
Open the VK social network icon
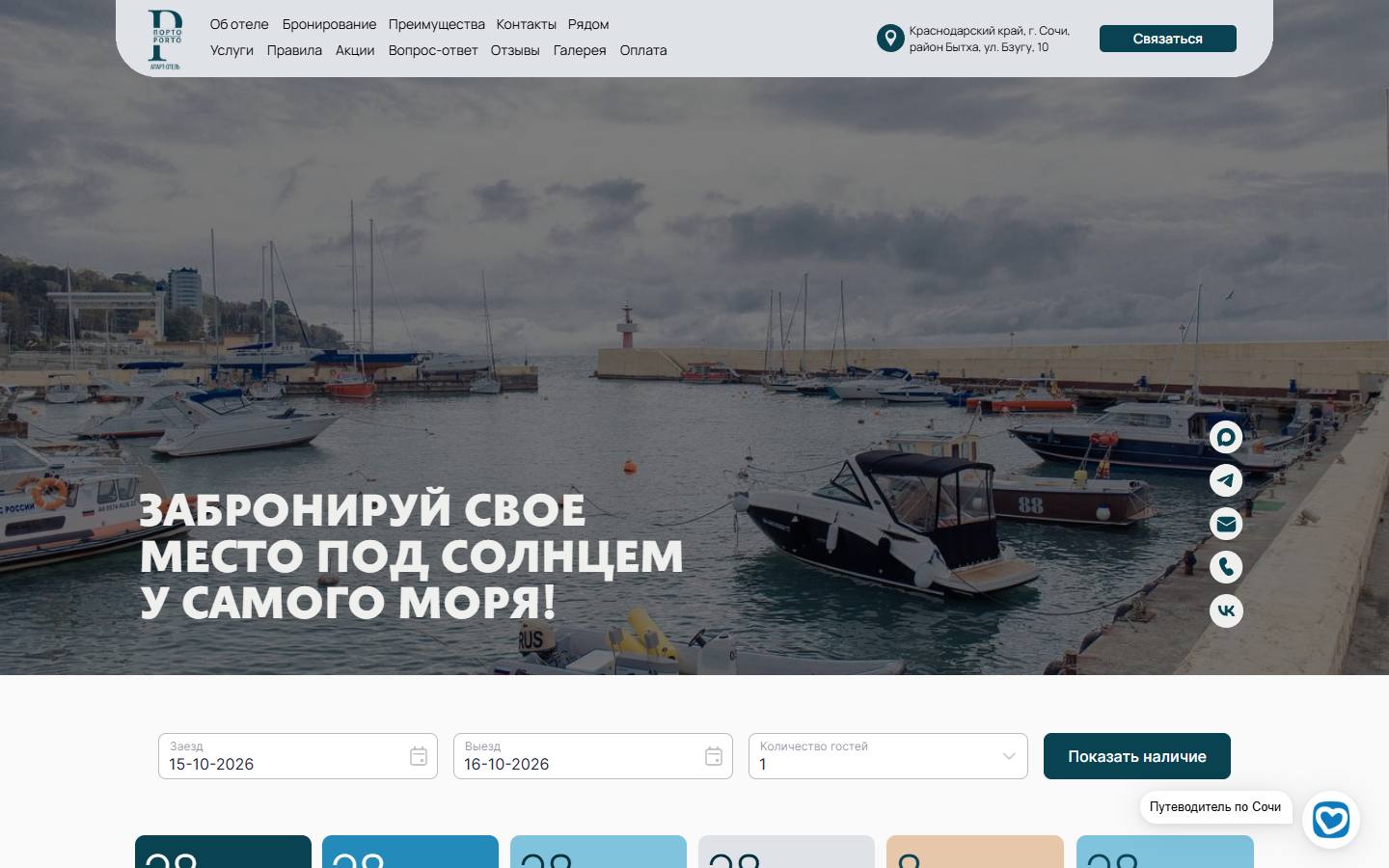point(1226,610)
